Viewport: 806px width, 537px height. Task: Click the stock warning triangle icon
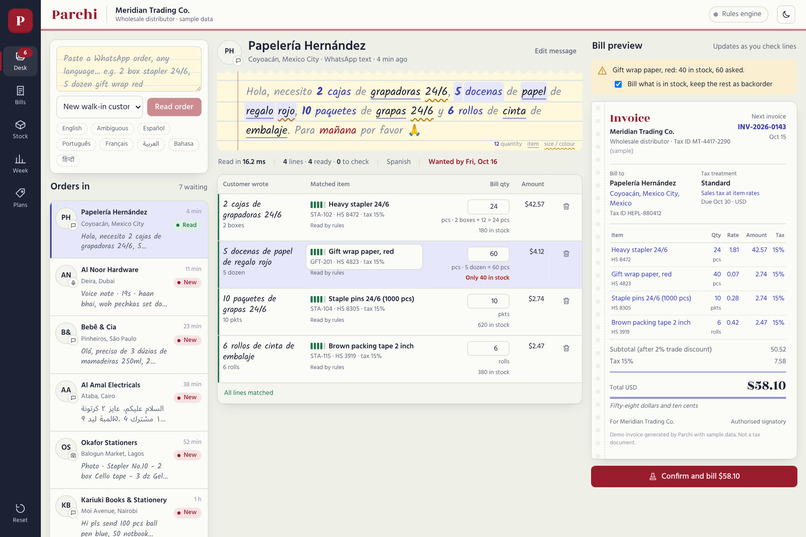coord(602,70)
